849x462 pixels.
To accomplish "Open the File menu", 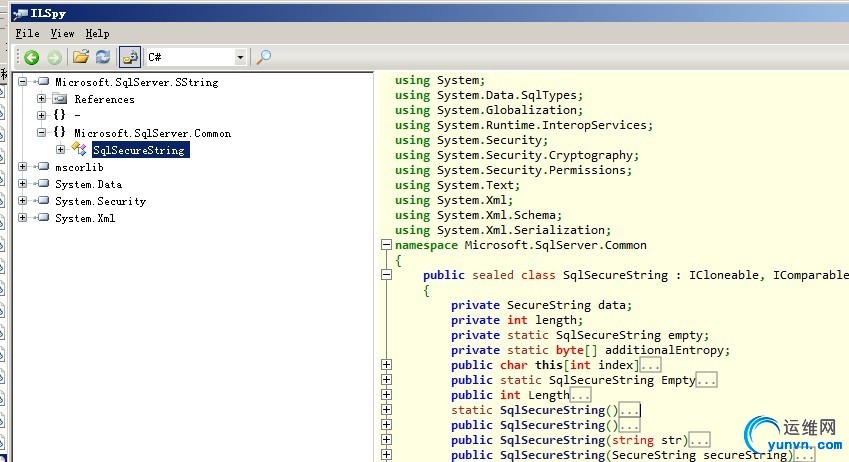I will tap(27, 33).
